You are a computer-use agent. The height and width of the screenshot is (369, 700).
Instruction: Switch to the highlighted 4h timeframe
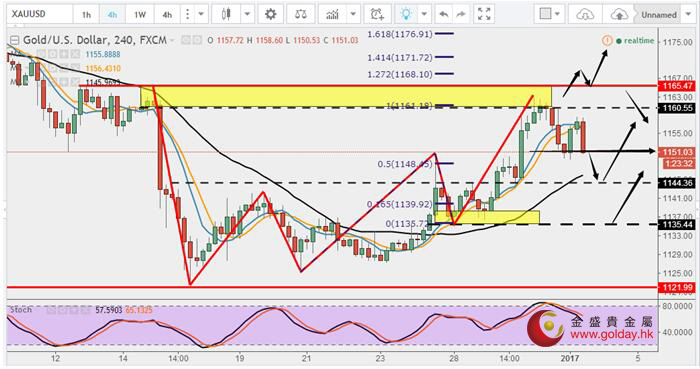(112, 15)
